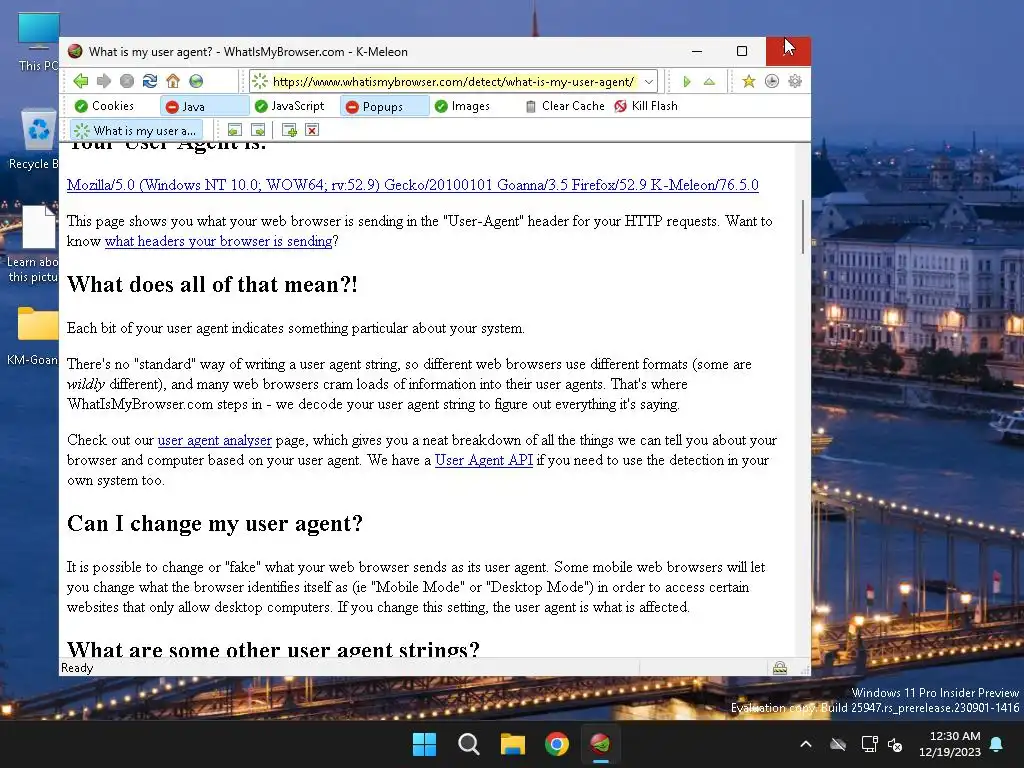Toggle Cookies permission
Viewport: 1024px width, 768px height.
click(104, 106)
